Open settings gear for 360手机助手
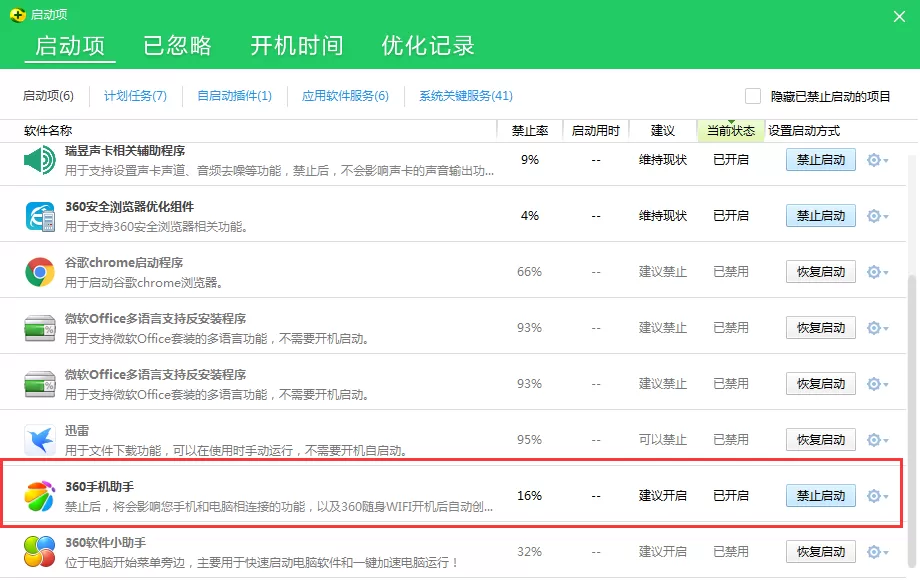920x580 pixels. coord(877,496)
